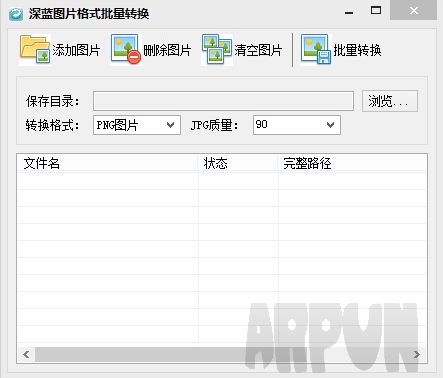Close the 深蓝图片格式批量转换 window

414,10
